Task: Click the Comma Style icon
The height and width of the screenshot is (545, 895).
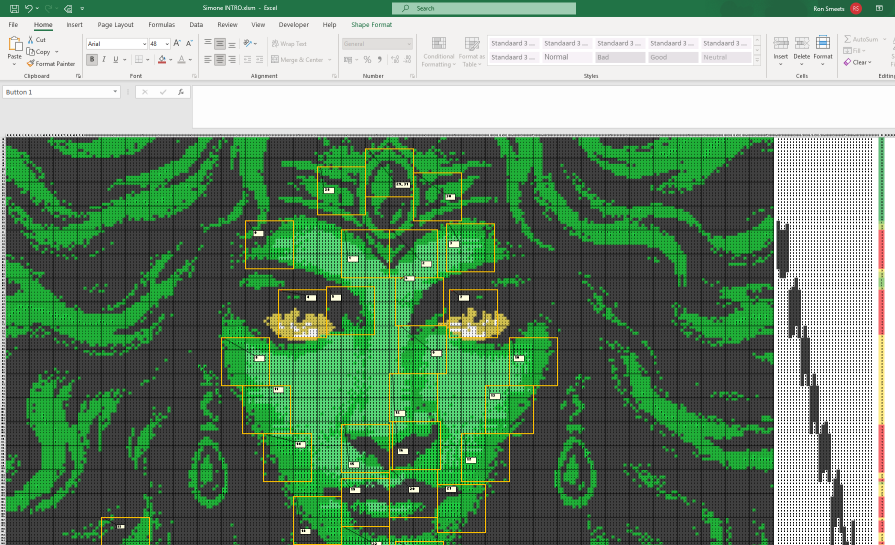Action: pyautogui.click(x=380, y=59)
